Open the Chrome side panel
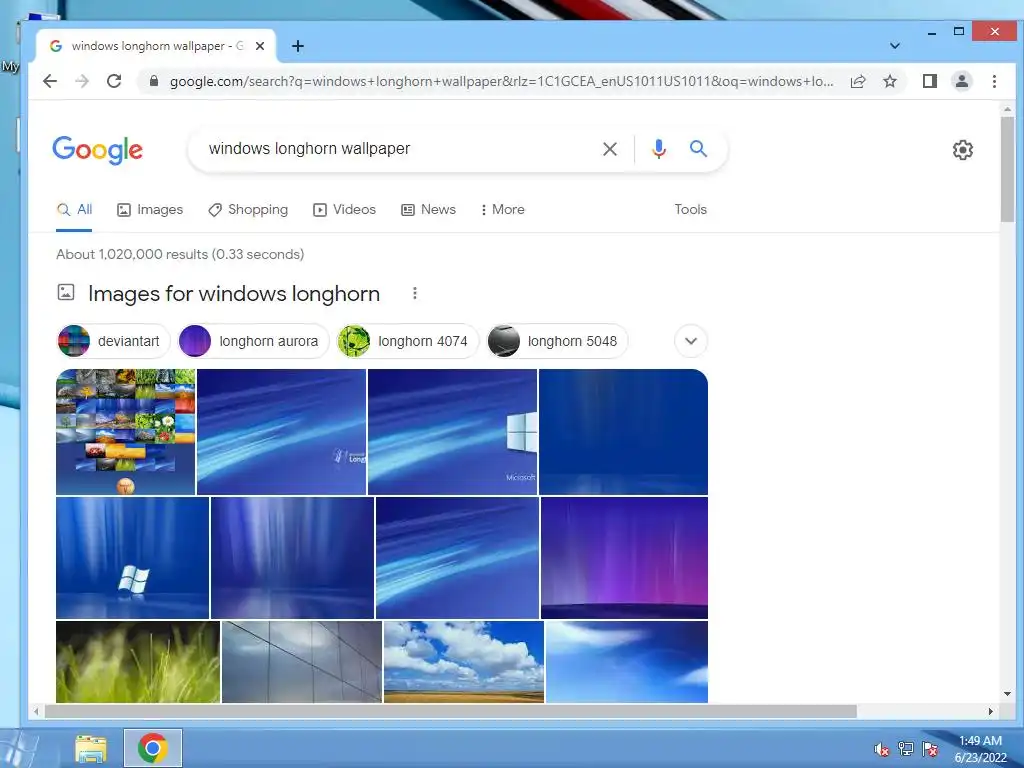The width and height of the screenshot is (1024, 768). (x=929, y=81)
